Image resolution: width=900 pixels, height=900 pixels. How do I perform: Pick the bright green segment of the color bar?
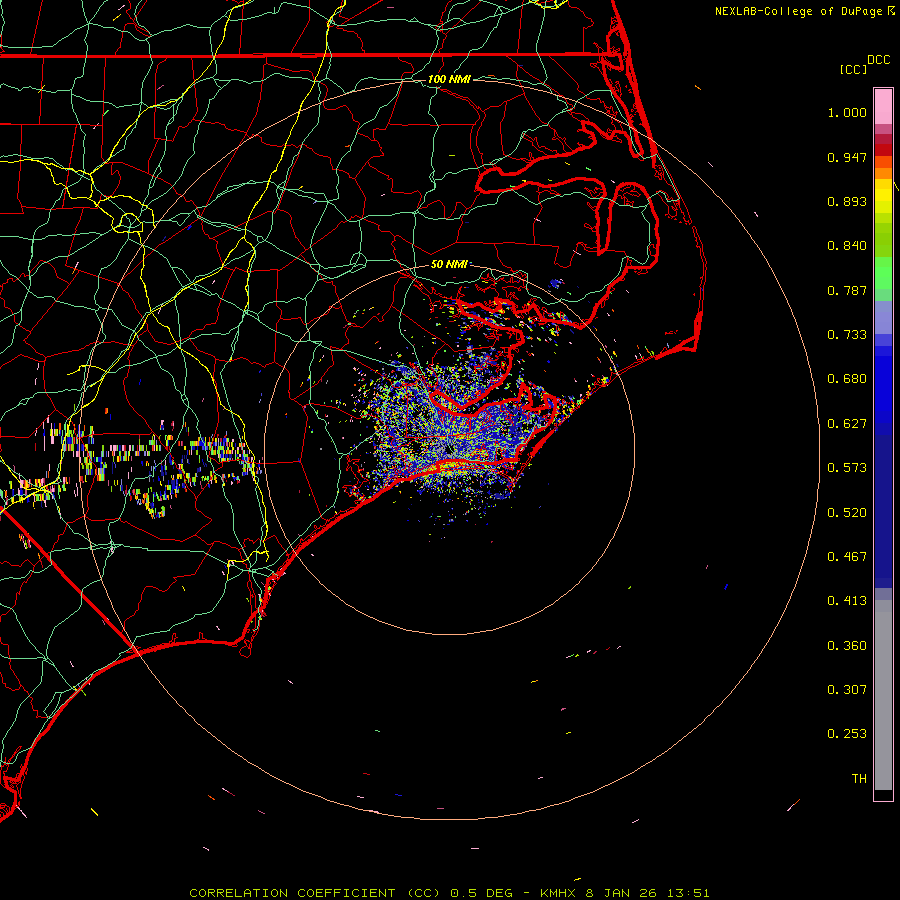883,278
